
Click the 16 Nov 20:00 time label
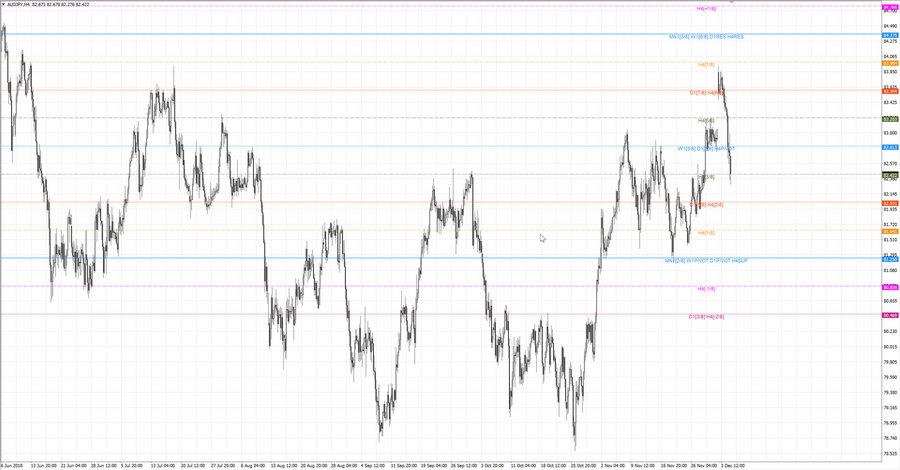[x=673, y=465]
